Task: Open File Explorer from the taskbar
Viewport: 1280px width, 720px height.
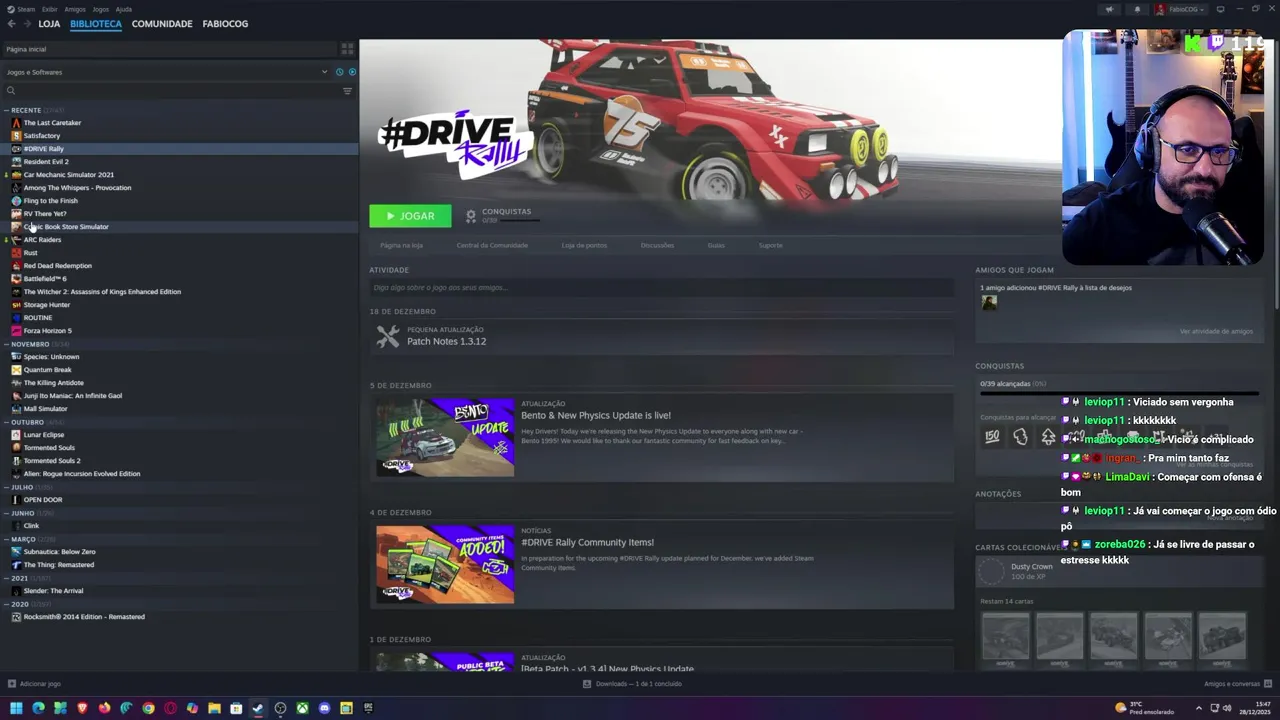Action: (x=214, y=708)
